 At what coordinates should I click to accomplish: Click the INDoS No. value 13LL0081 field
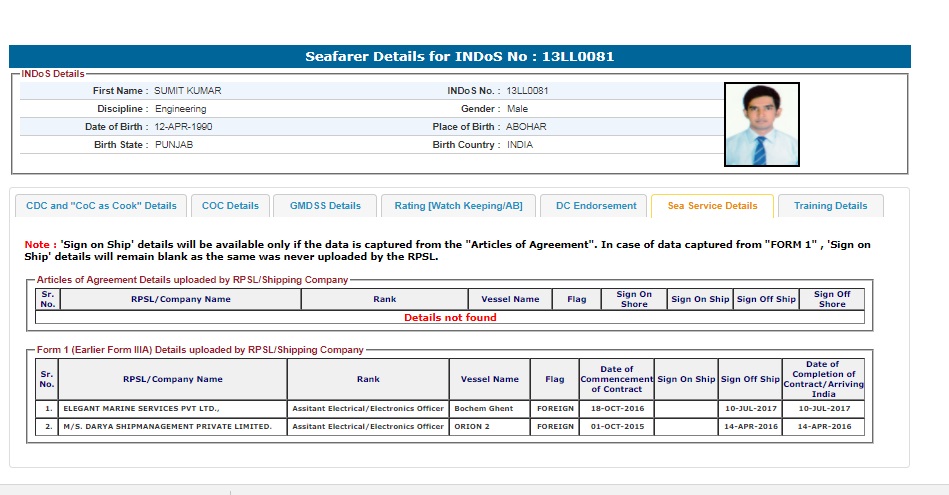[x=527, y=91]
